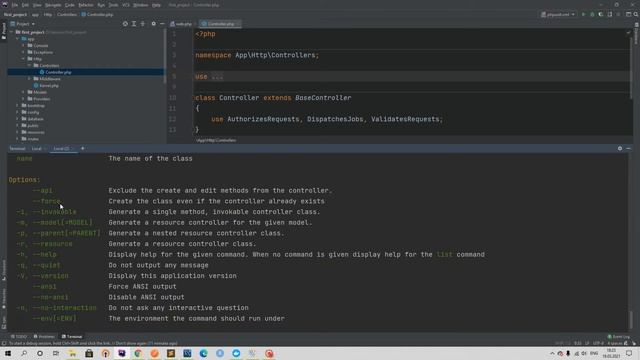
Task: Collapse the Controllers folder
Action: [x=29, y=65]
